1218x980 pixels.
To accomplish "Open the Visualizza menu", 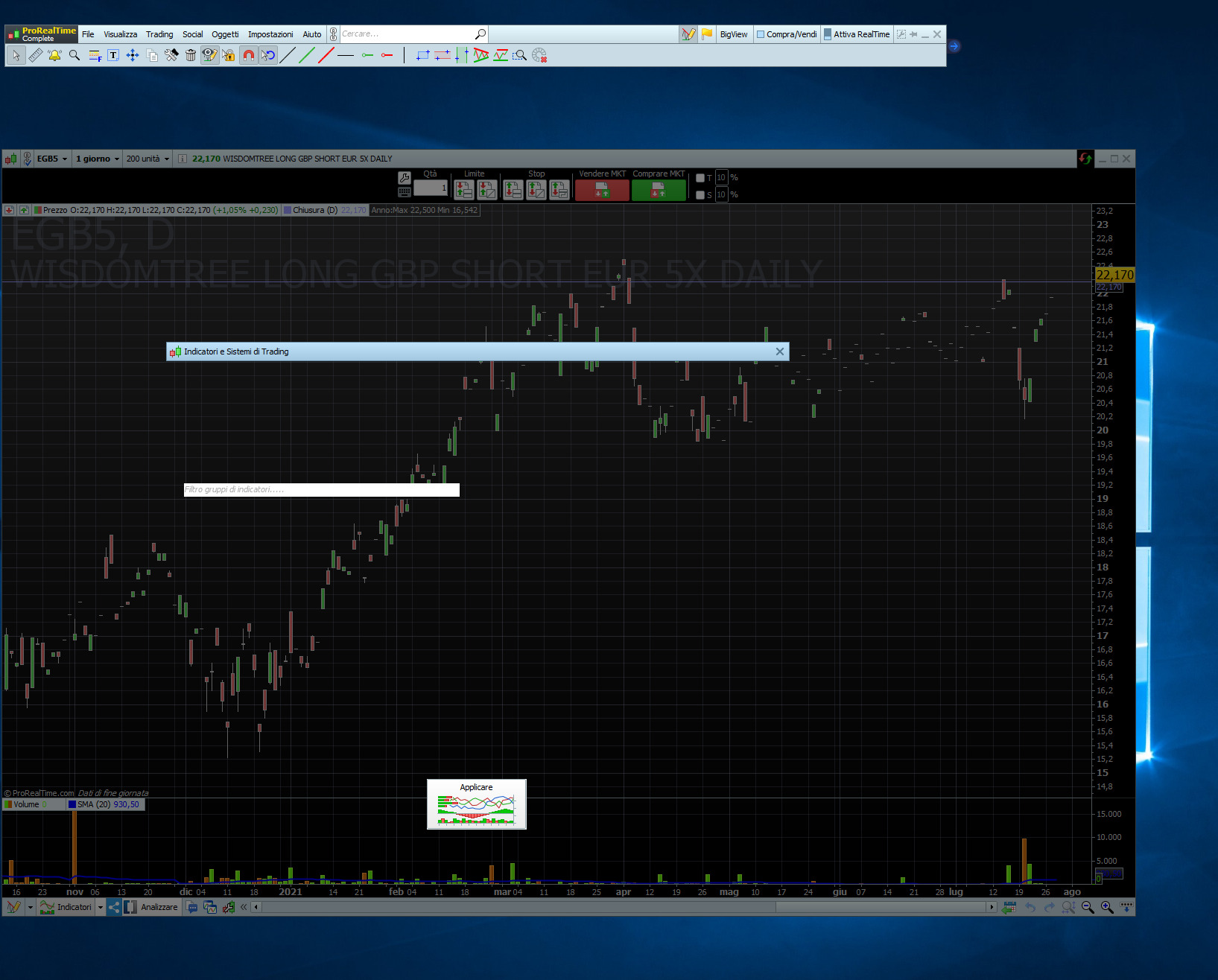I will pos(121,34).
